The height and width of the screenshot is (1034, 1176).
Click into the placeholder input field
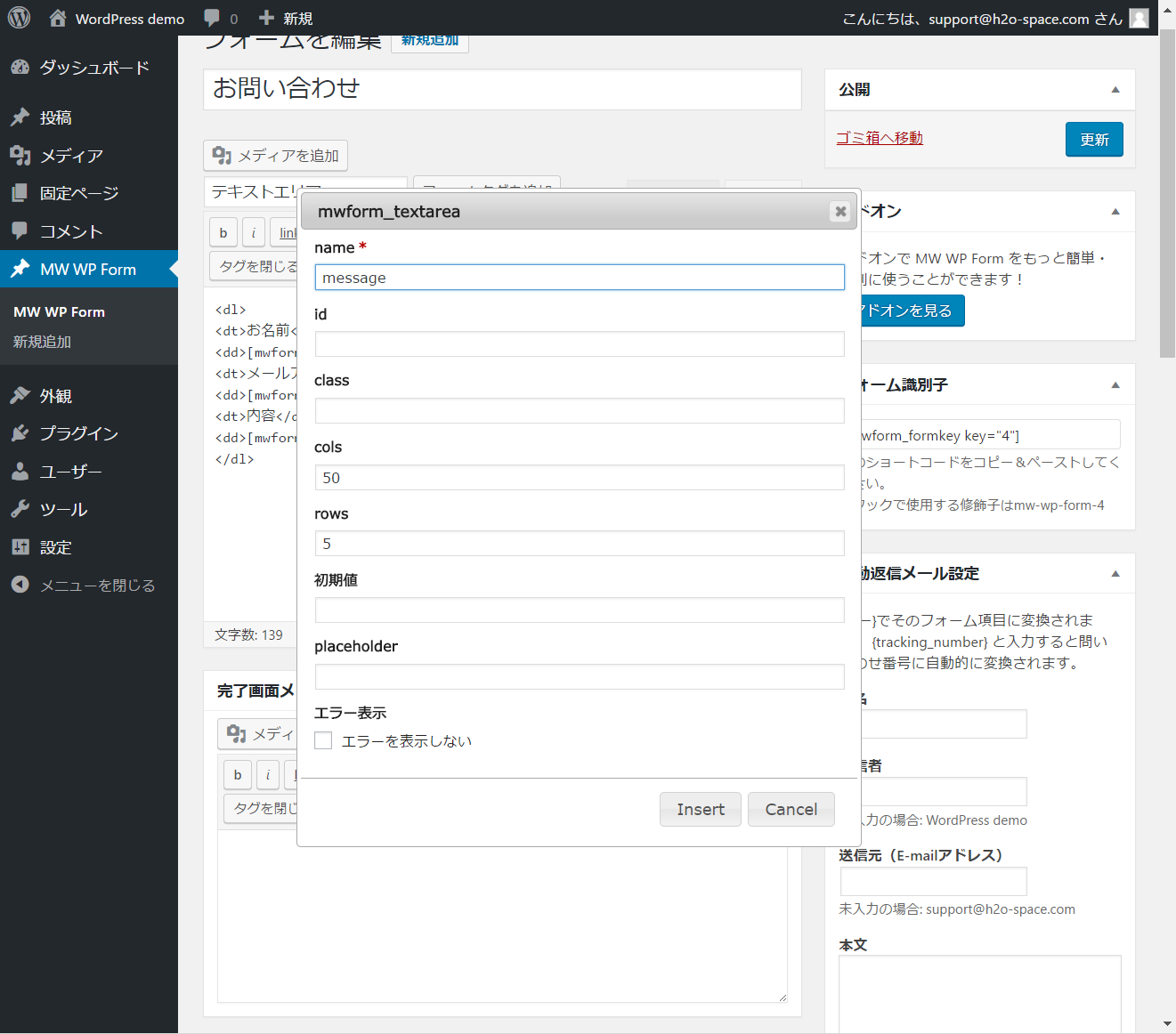tap(579, 676)
